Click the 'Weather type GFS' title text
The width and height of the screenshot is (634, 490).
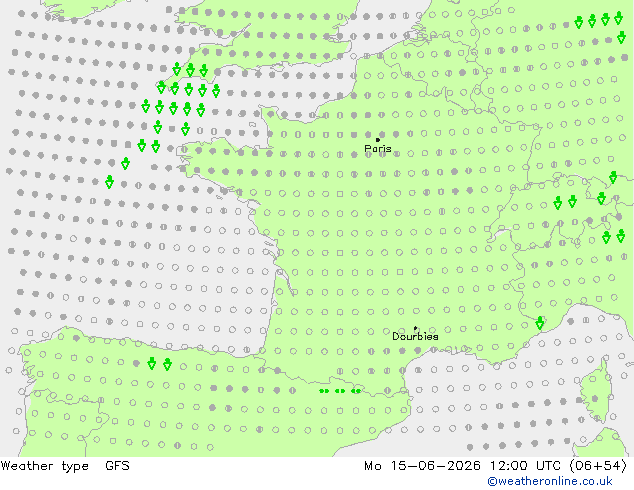(65, 466)
